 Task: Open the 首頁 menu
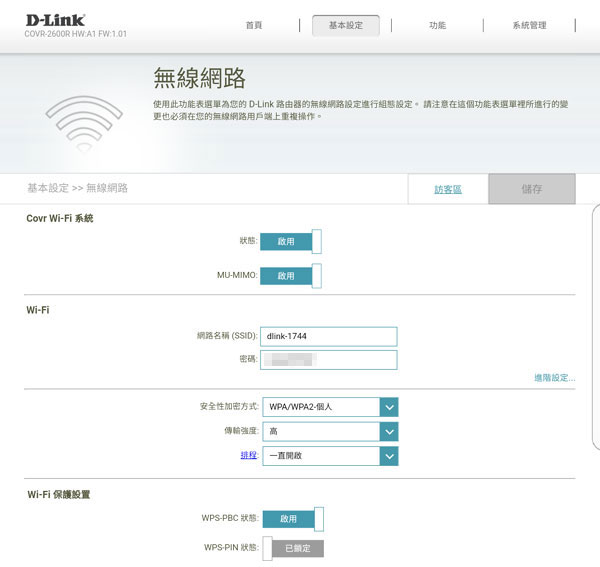(x=255, y=26)
